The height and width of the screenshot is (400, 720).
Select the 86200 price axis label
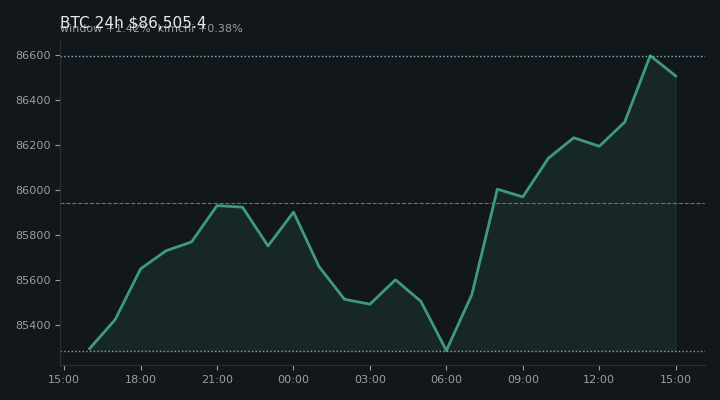(33, 146)
